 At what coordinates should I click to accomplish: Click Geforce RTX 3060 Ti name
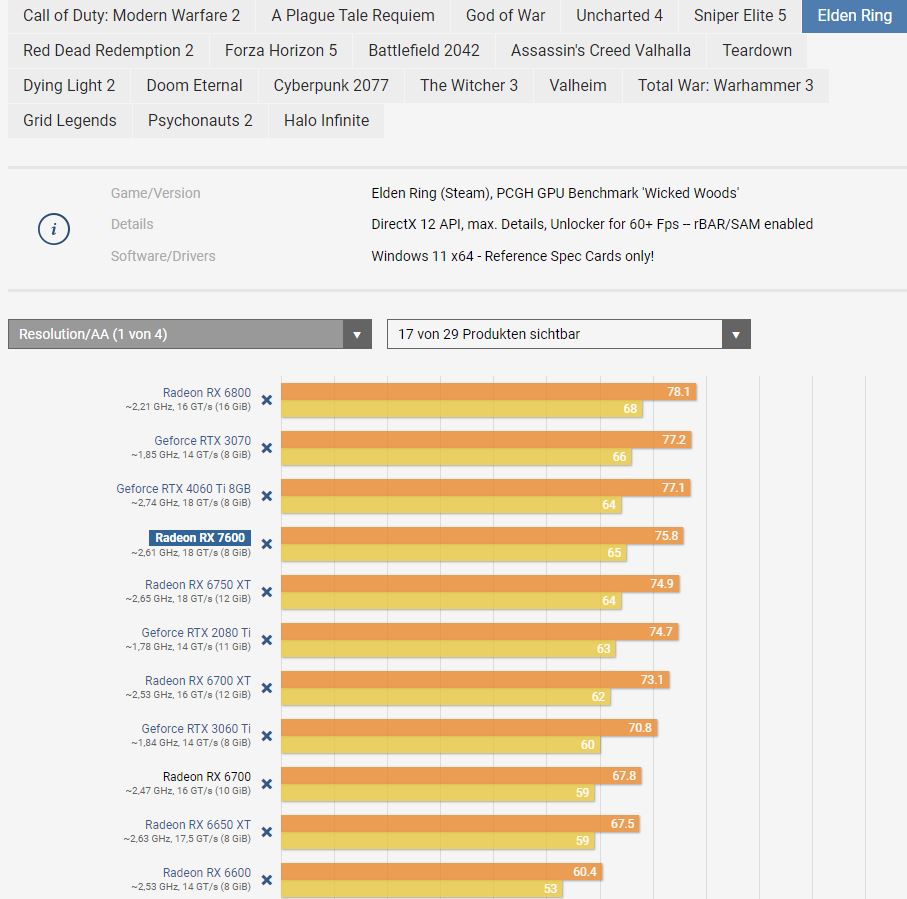click(x=196, y=729)
